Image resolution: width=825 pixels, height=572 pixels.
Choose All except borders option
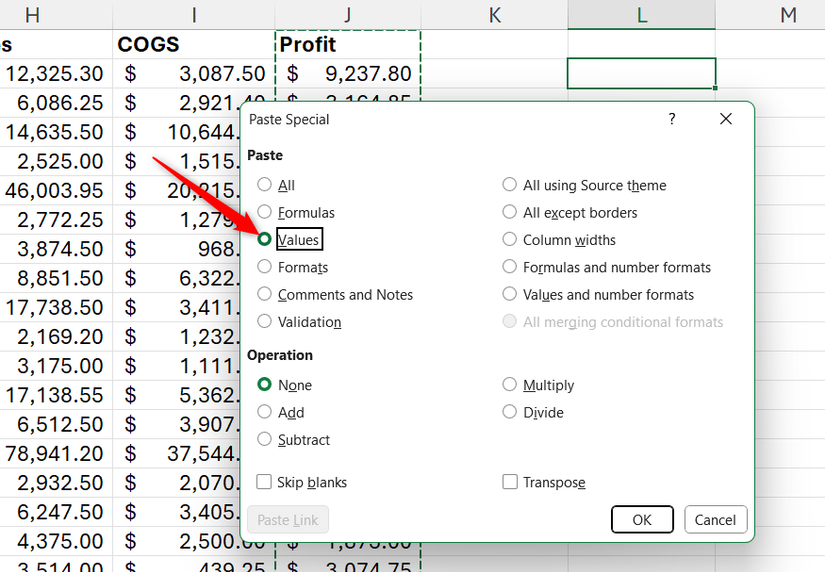point(510,213)
